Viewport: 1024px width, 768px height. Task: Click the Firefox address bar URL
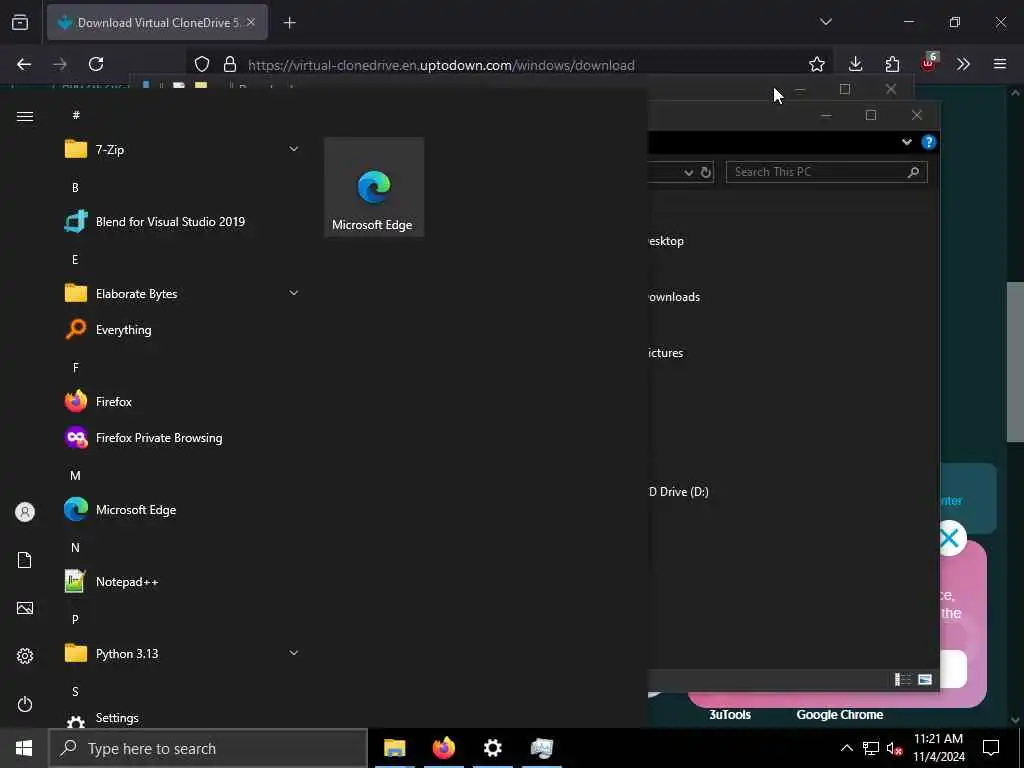pyautogui.click(x=441, y=65)
